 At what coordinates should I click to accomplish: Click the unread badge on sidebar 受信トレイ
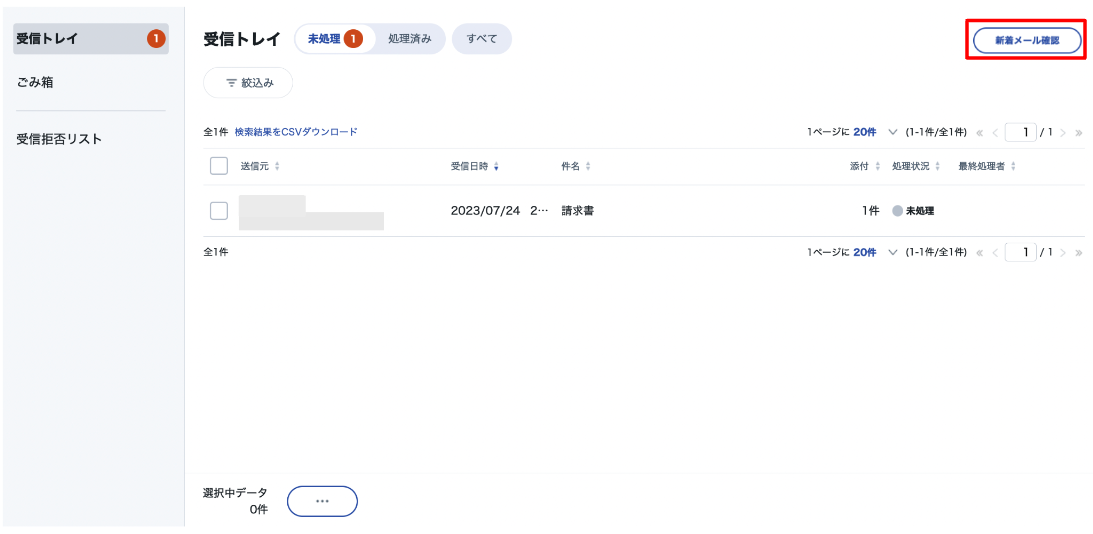(156, 39)
